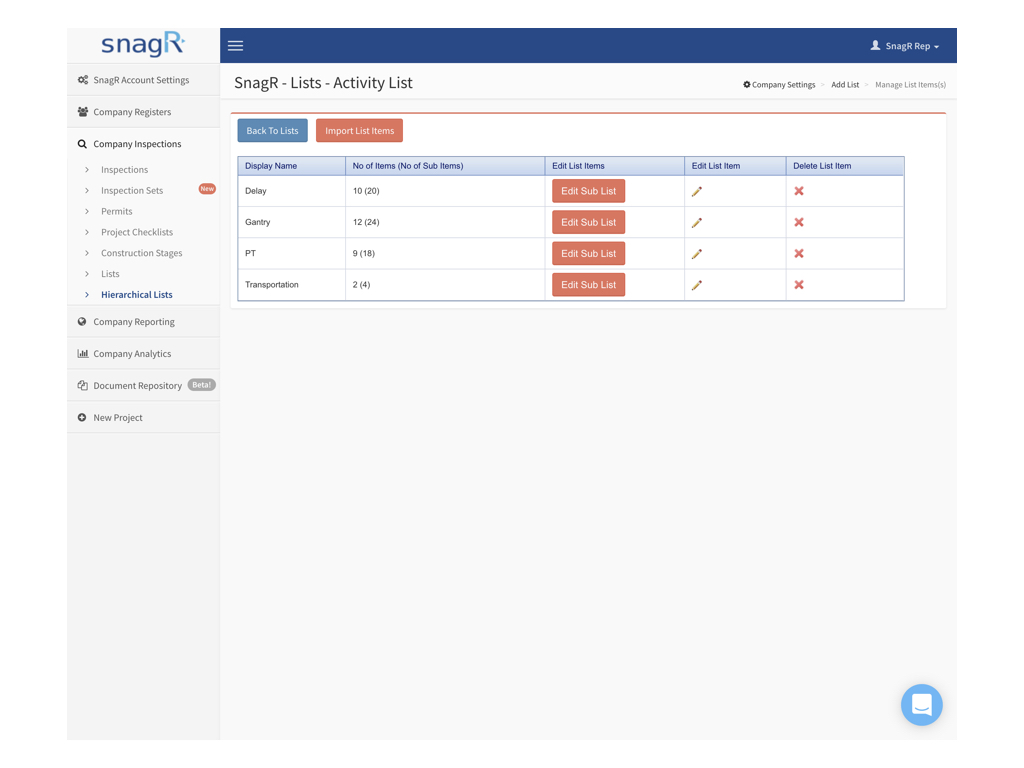Click Delete List Item column header
The image size is (1024, 768).
coord(845,166)
